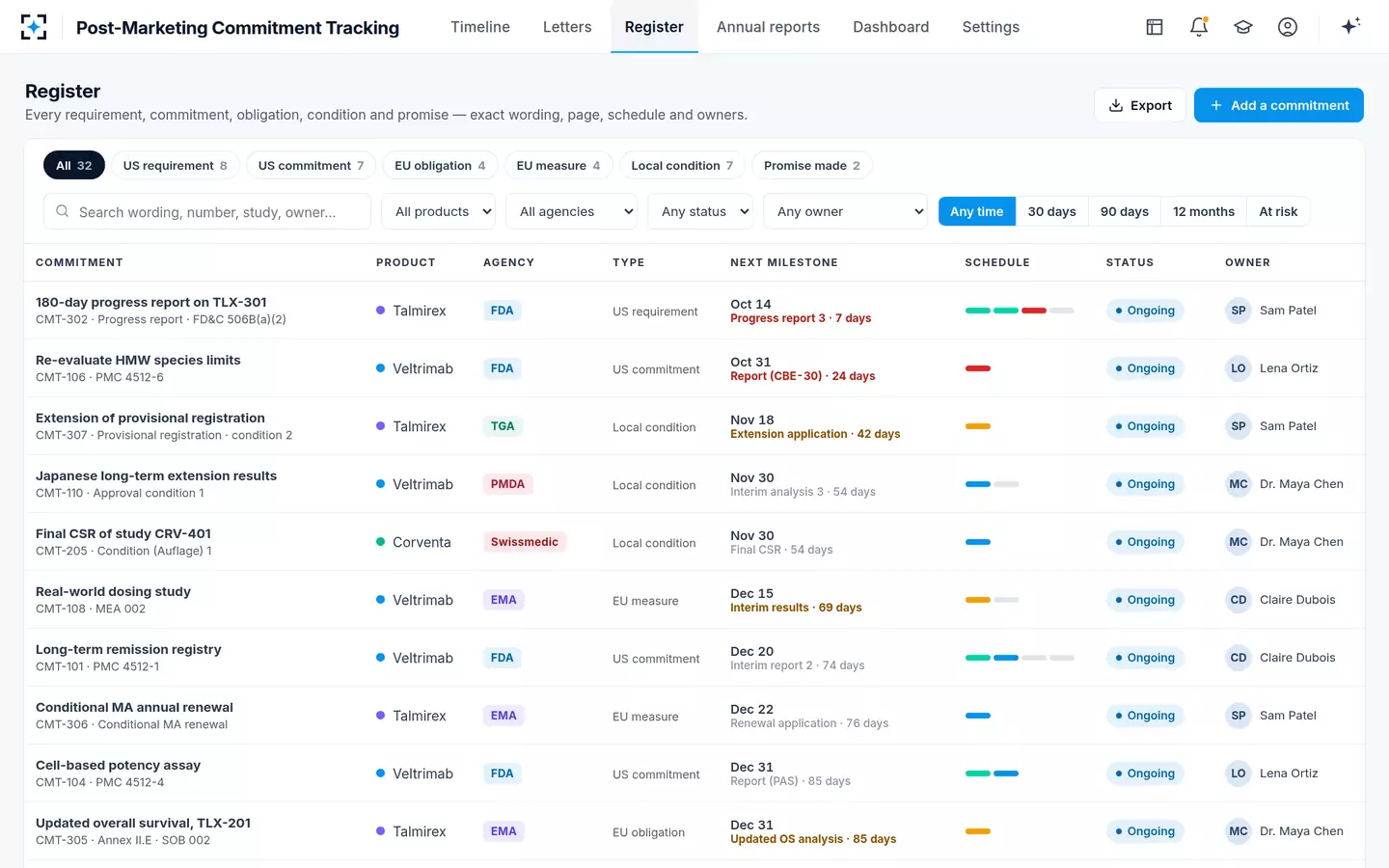Click the schedule progress bar for CMT-101

[x=1020, y=658]
